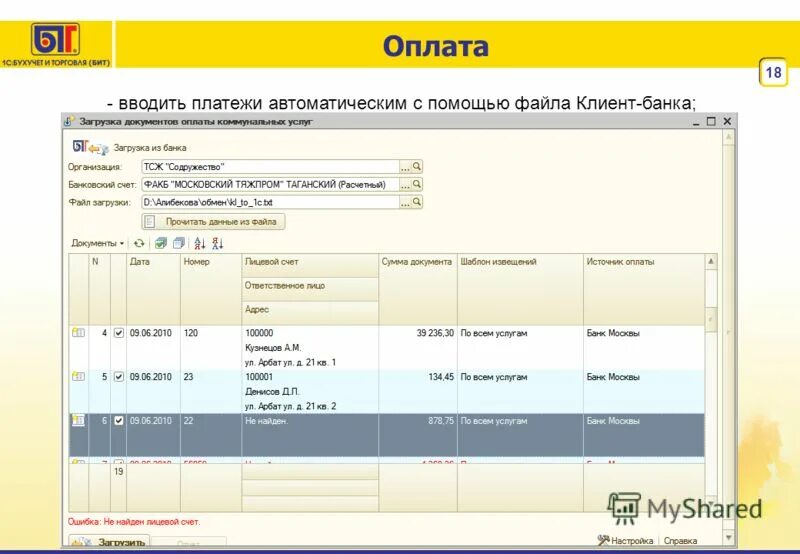Click total count 19 in table footer
Viewport: 800px width, 554px height.
118,471
